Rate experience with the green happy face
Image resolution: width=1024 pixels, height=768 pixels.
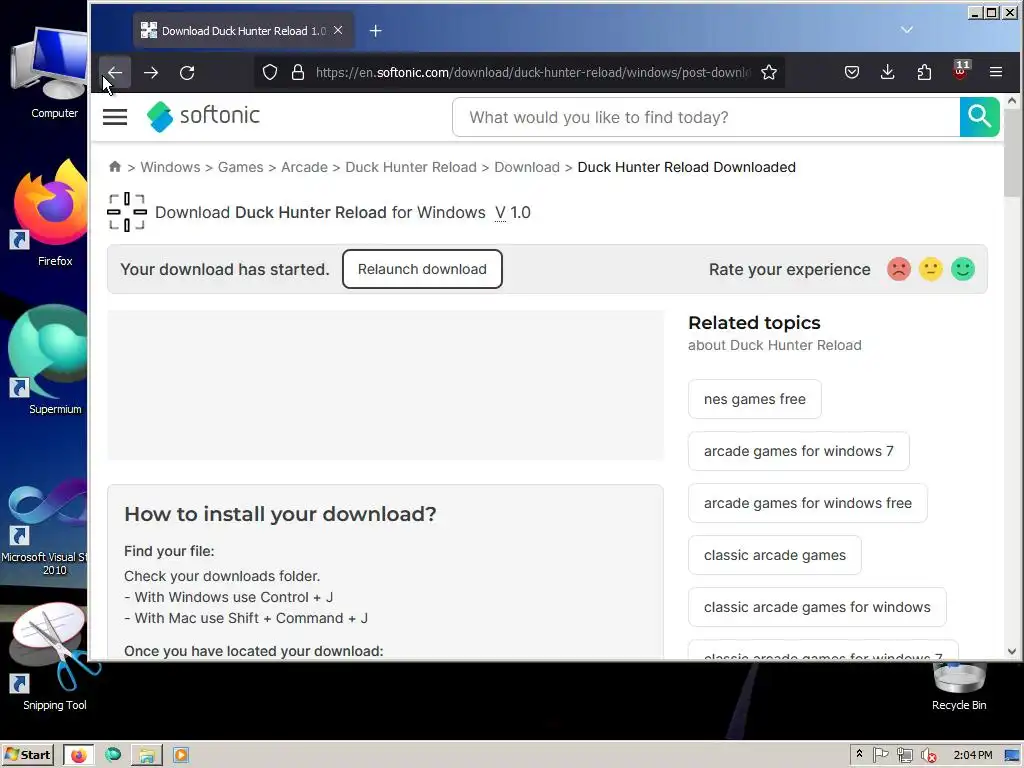[x=963, y=269]
